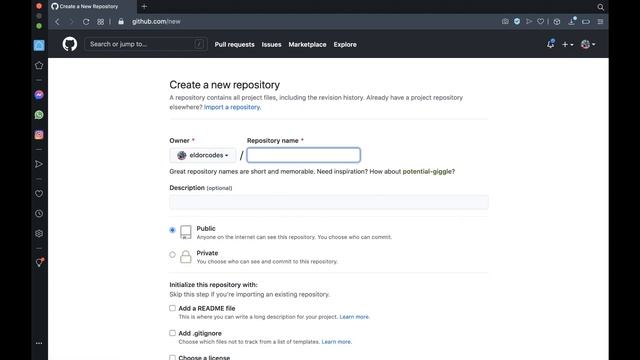Open Messenger in the sidebar
This screenshot has width=640, height=360.
(39, 95)
